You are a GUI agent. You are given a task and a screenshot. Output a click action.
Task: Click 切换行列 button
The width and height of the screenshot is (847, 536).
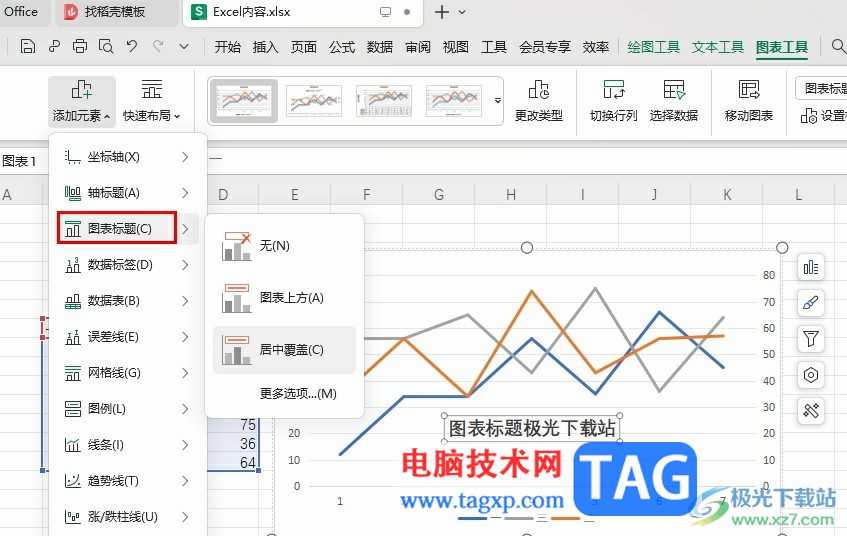pos(614,101)
